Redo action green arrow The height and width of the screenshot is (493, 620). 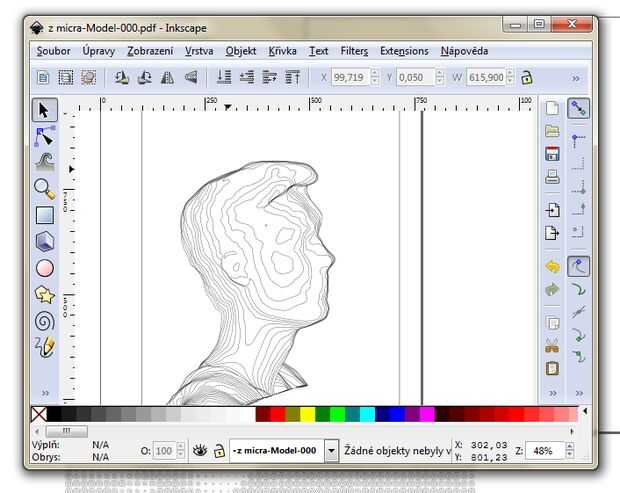(552, 289)
